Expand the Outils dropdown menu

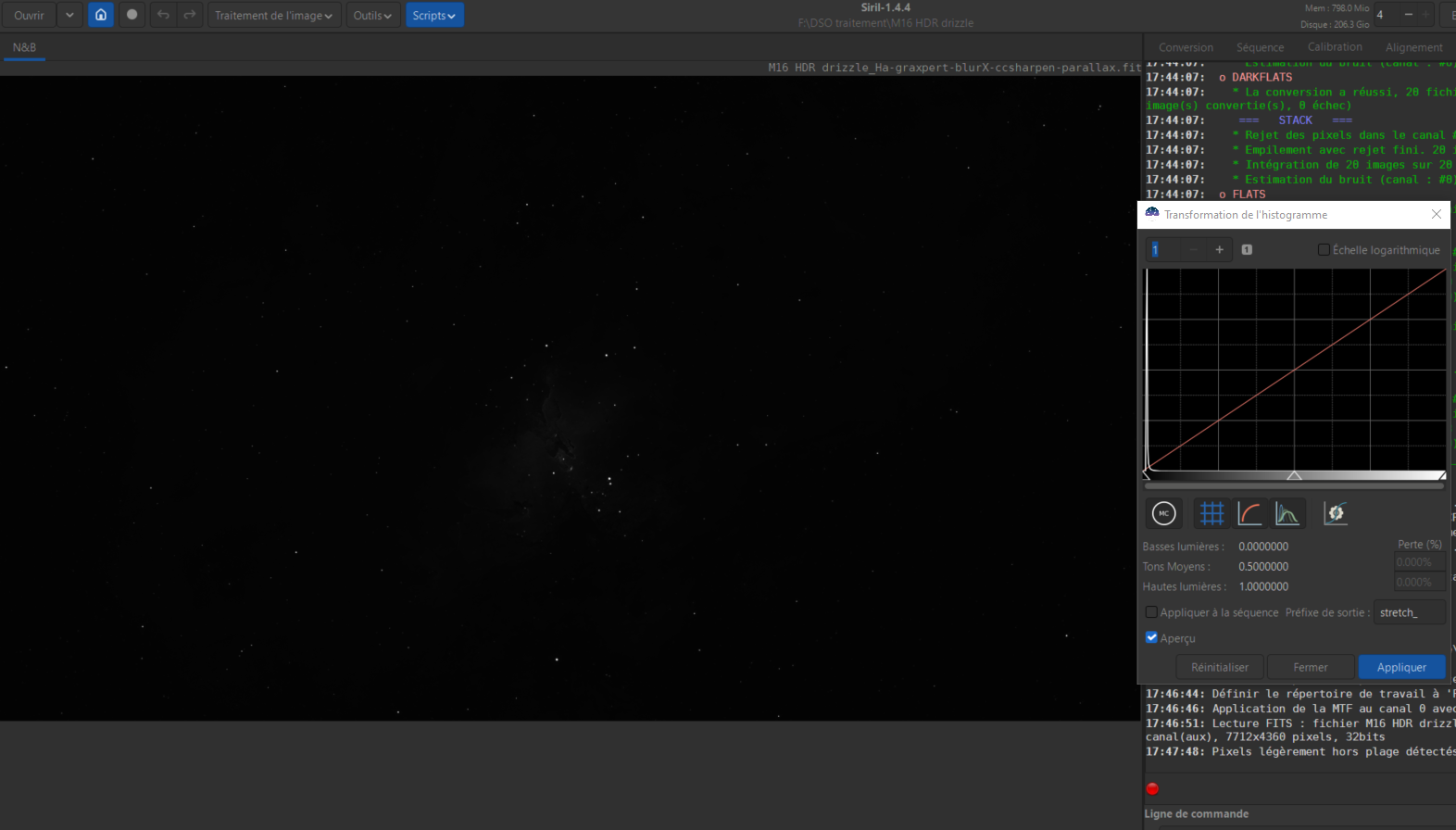pos(373,15)
